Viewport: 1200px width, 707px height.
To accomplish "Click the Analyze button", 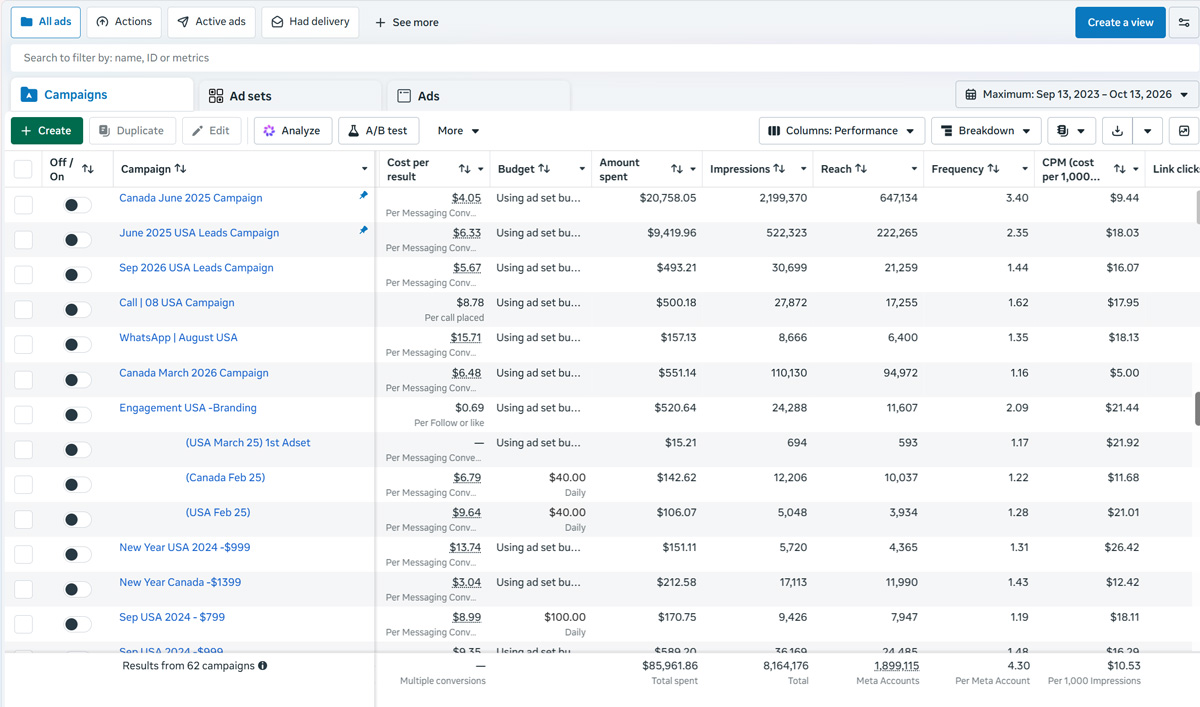I will tap(292, 131).
